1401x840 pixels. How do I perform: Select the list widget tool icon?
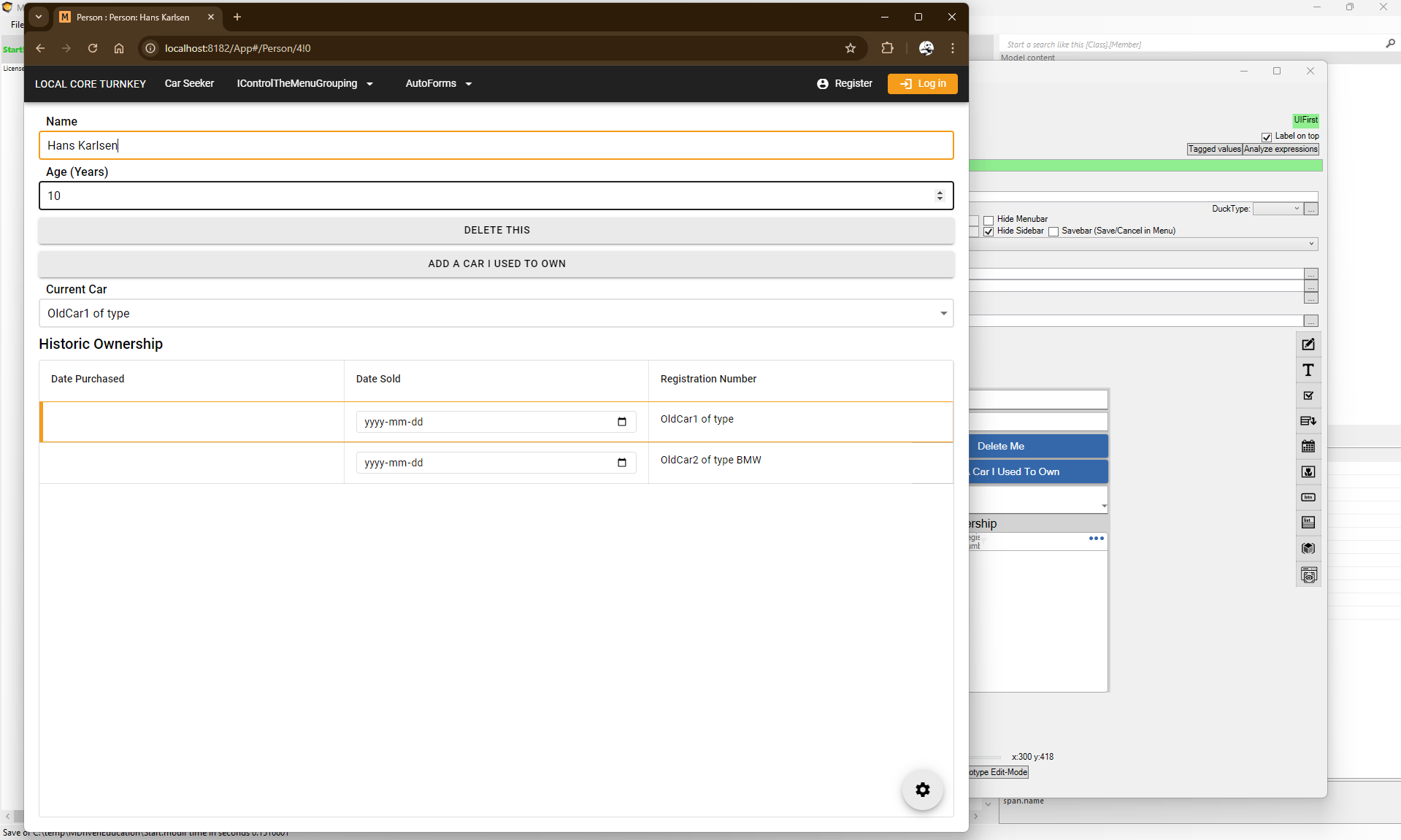[1308, 523]
